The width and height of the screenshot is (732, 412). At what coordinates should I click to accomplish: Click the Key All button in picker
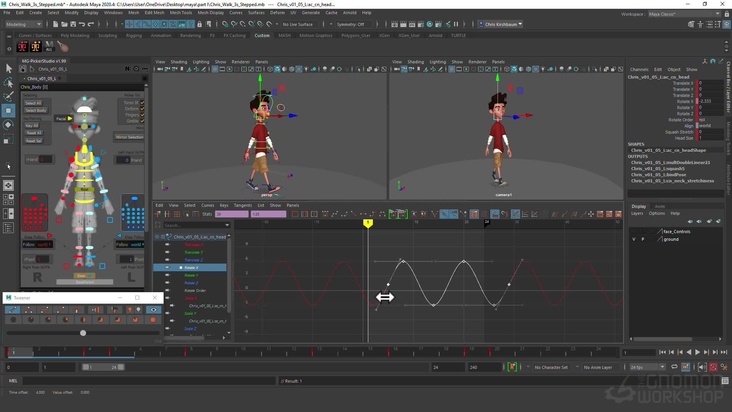tap(32, 126)
